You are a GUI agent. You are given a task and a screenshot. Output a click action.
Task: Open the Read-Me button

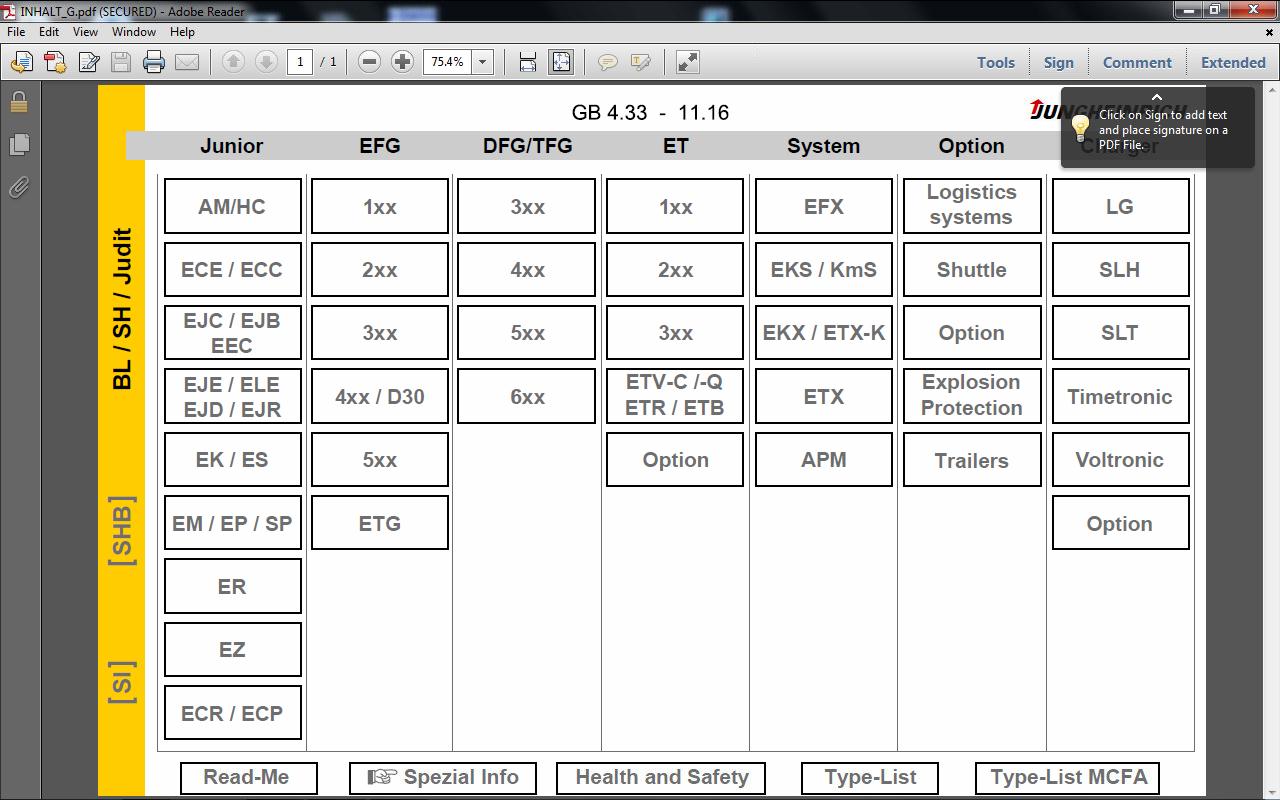coord(248,777)
